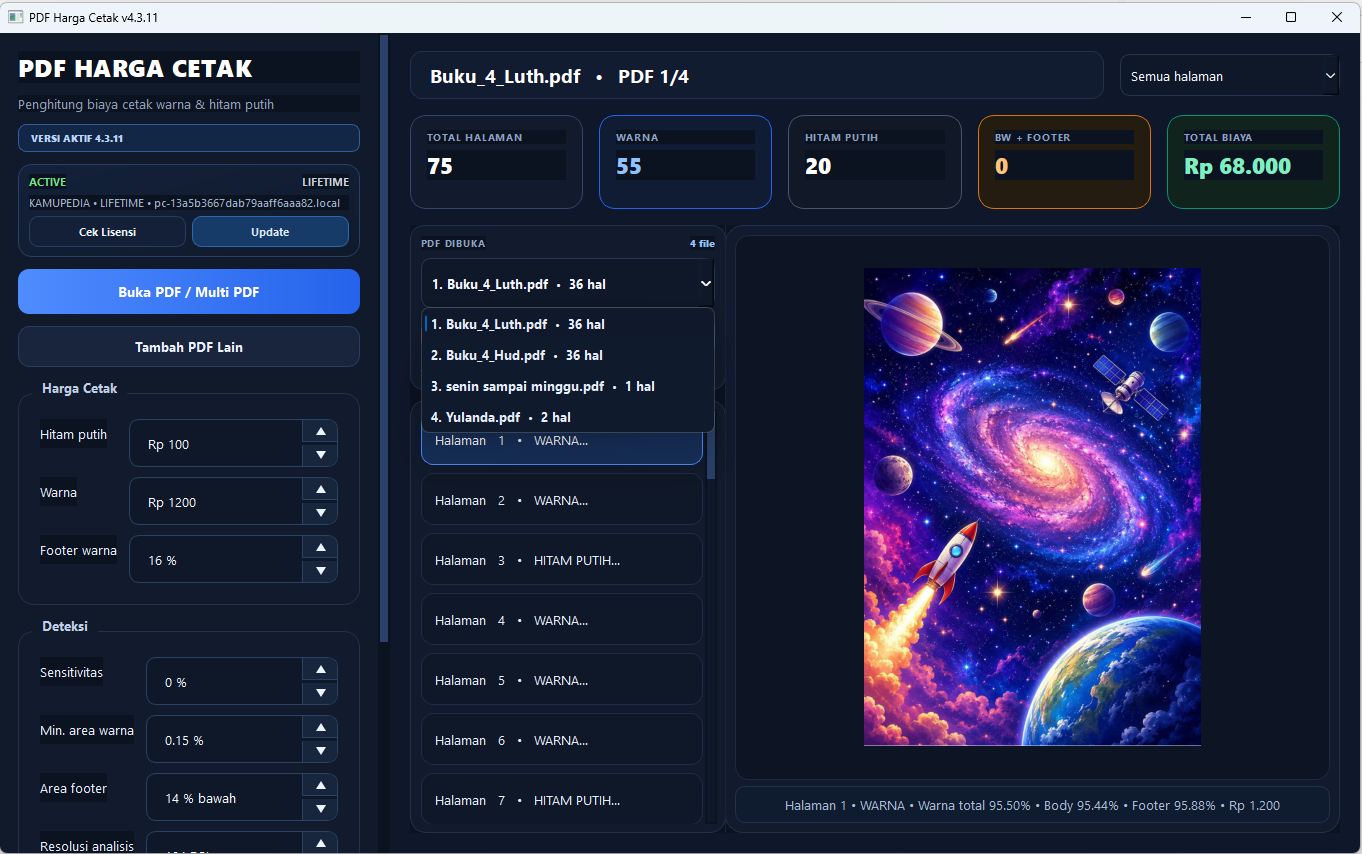Click the left settings panel scrollbar

coord(384,340)
